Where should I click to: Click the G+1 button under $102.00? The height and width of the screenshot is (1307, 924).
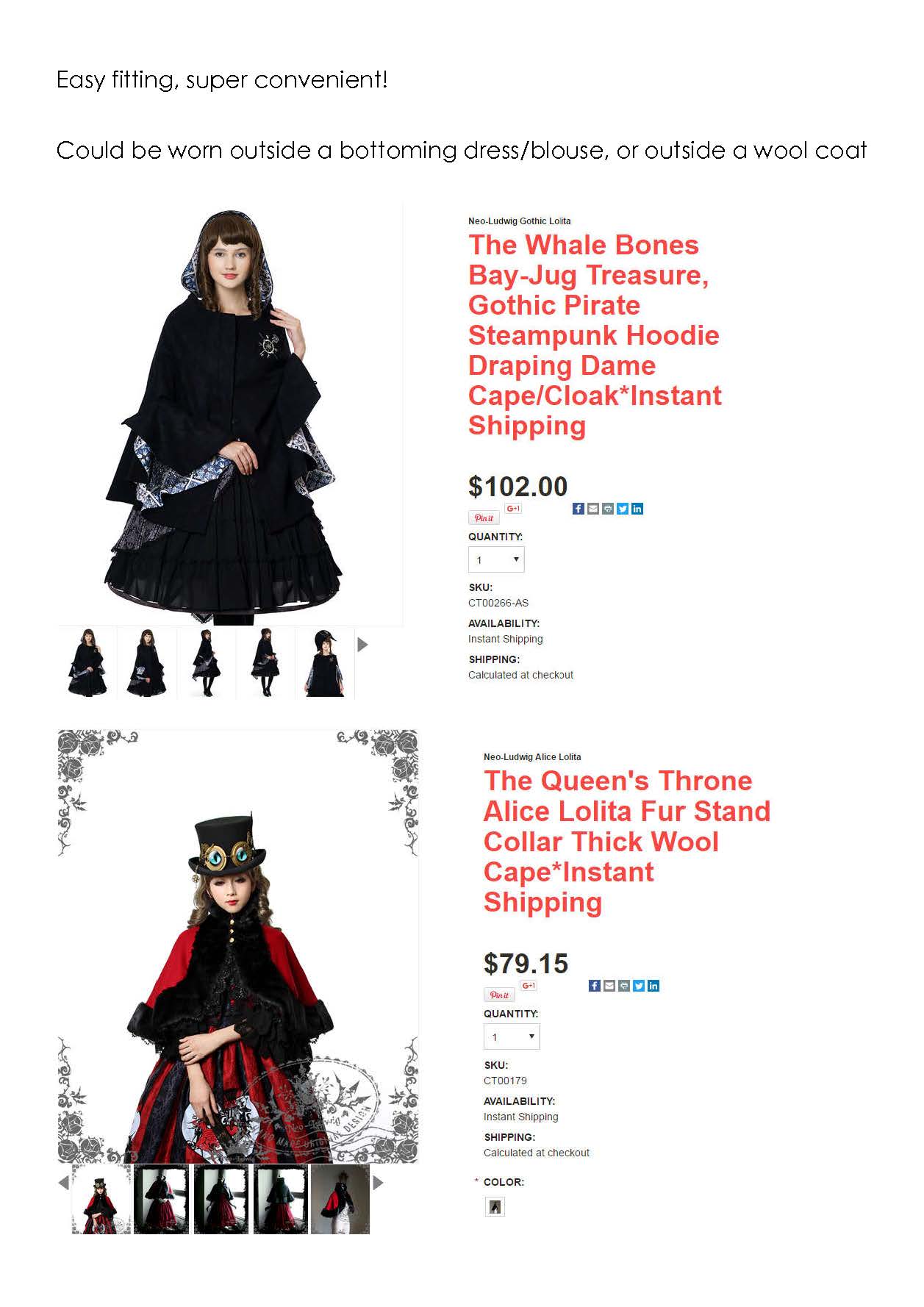point(513,509)
